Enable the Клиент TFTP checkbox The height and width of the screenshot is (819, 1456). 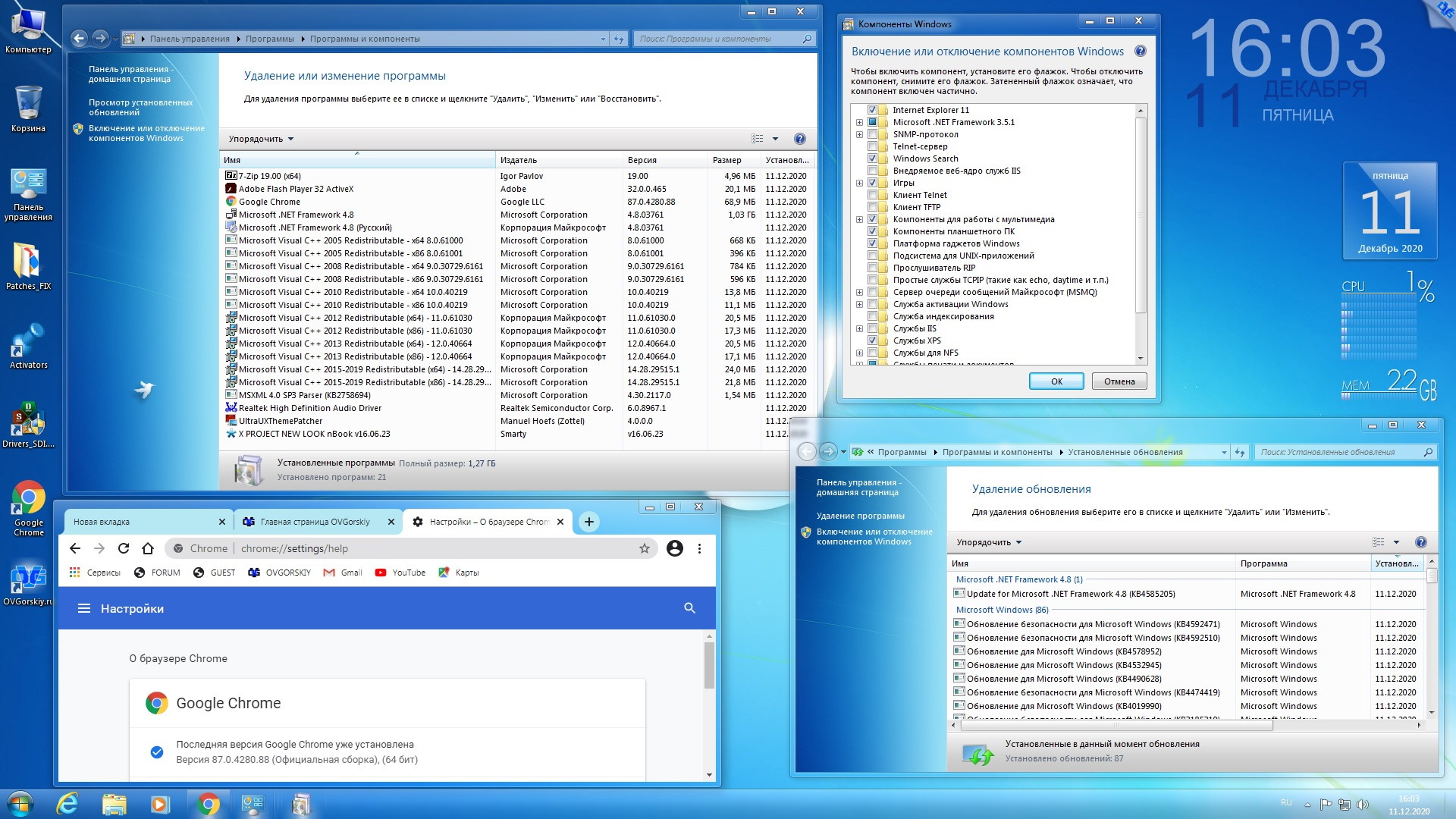coord(872,207)
